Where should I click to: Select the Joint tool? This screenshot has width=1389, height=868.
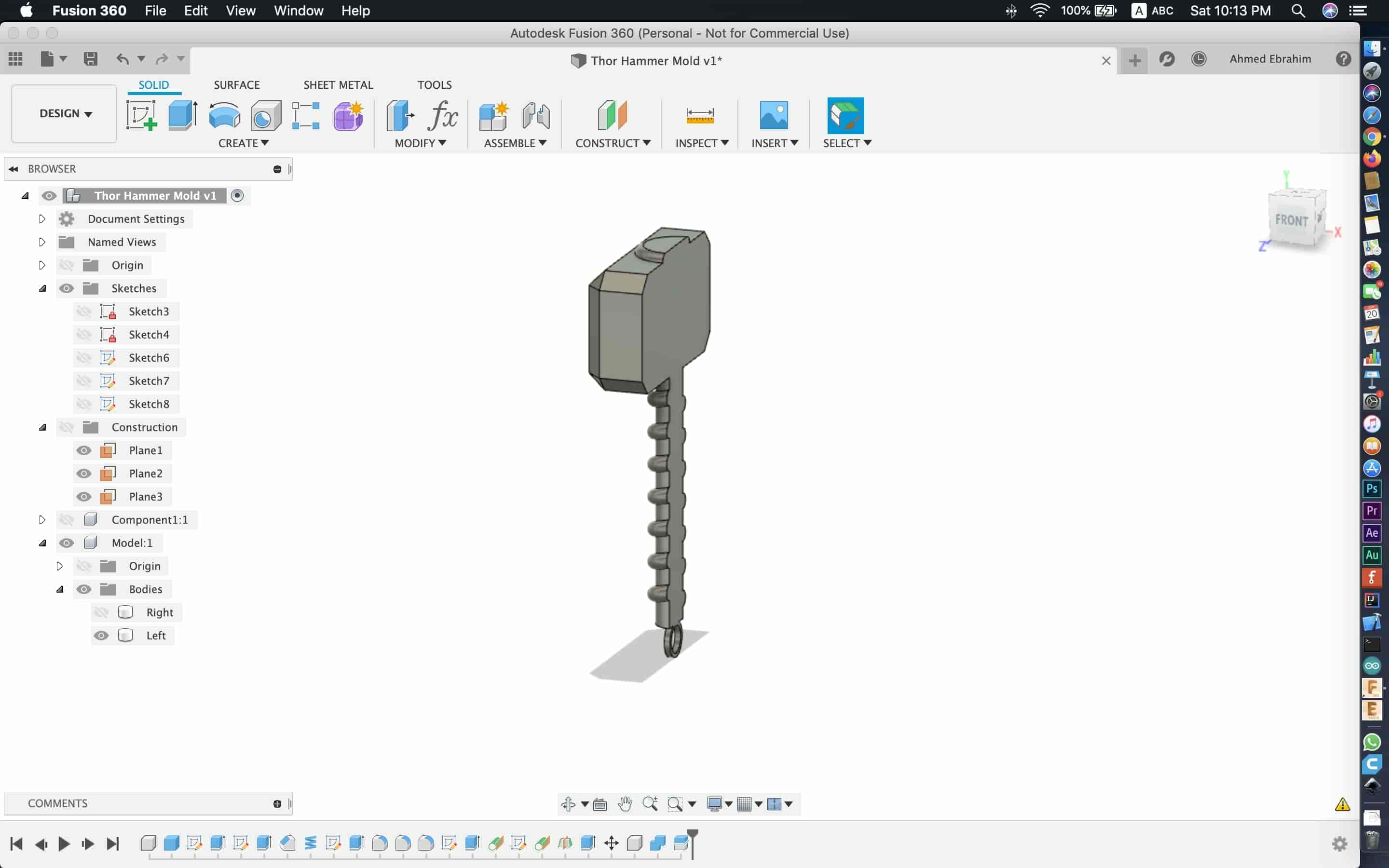(x=536, y=115)
